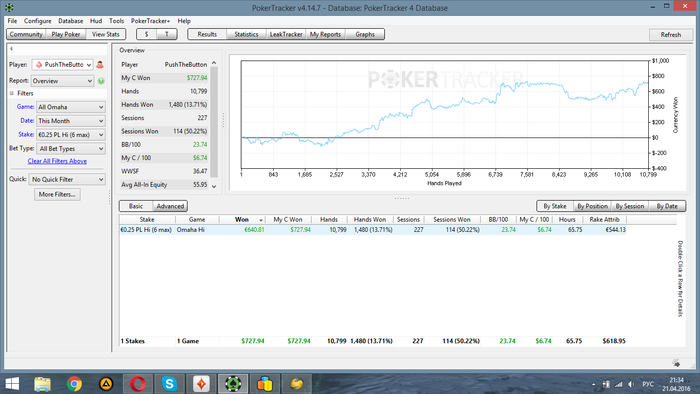The height and width of the screenshot is (394, 700).
Task: Click the View Stats button
Action: pos(106,34)
